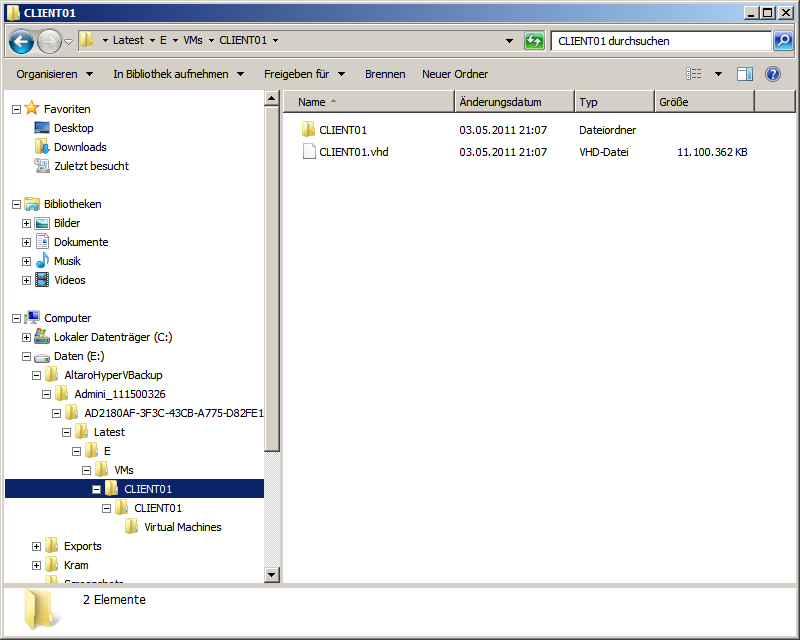Click the Zuletzt besucht icon

(x=42, y=165)
